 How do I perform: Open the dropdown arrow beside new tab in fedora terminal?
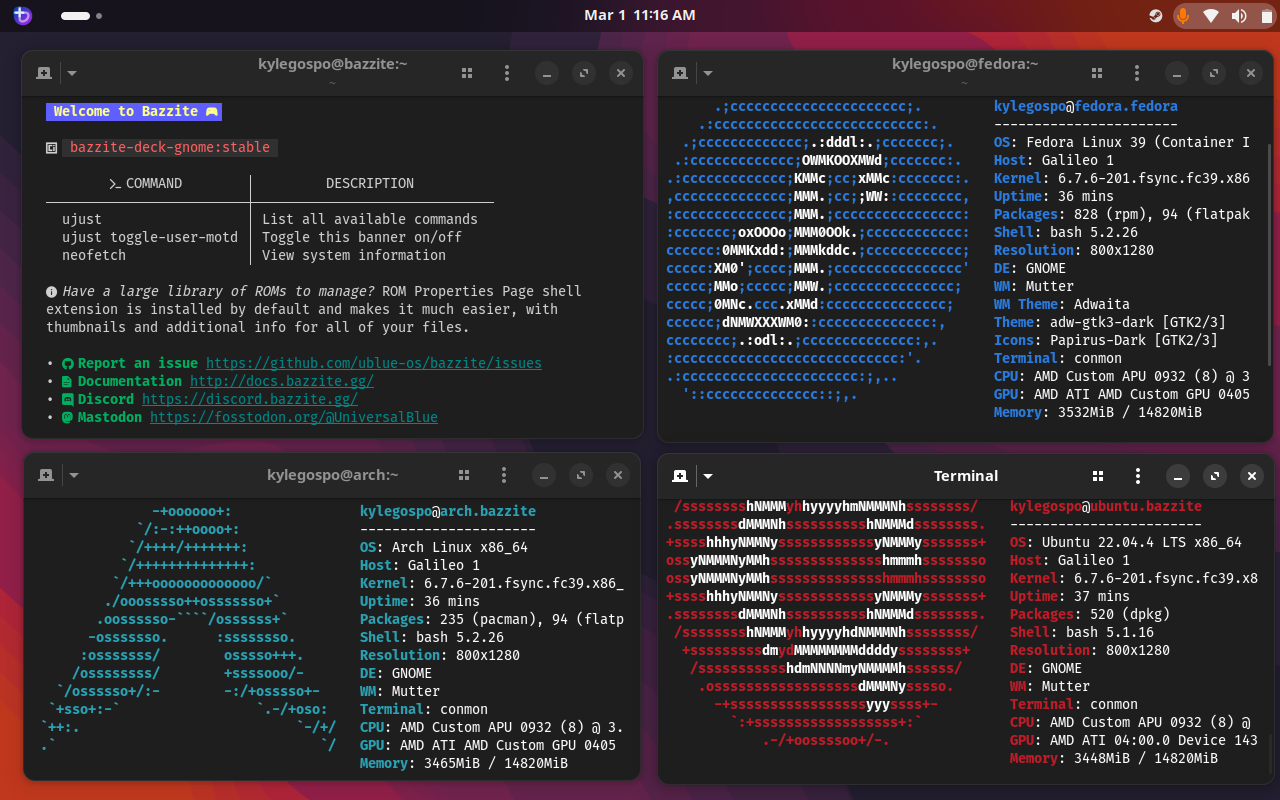708,73
